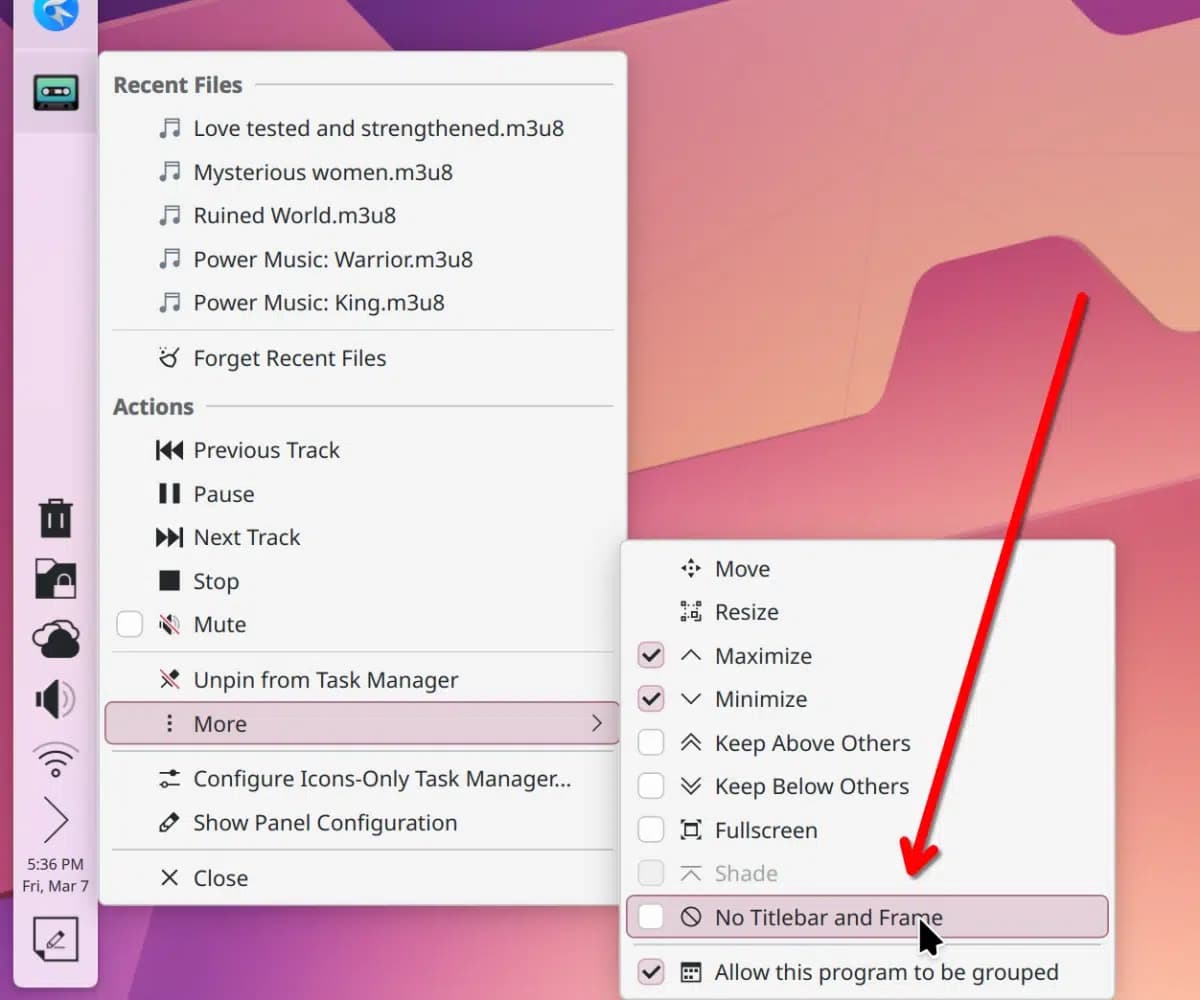
Task: Click the blue bird app icon
Action: tap(56, 12)
